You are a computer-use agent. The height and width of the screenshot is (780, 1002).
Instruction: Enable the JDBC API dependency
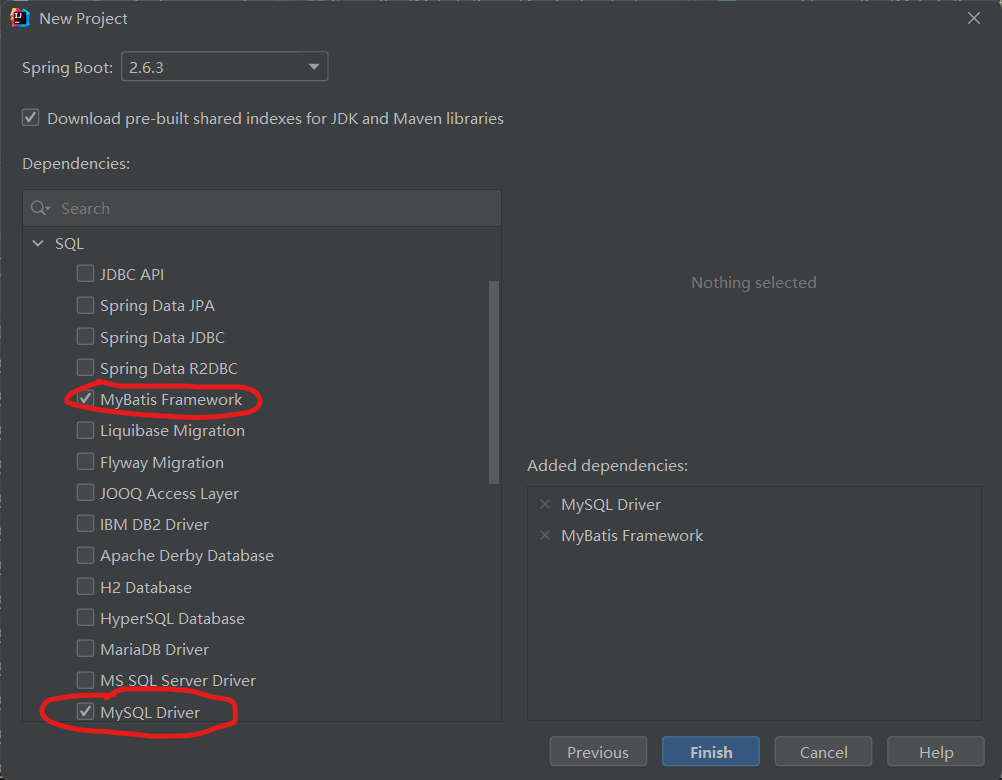[85, 273]
